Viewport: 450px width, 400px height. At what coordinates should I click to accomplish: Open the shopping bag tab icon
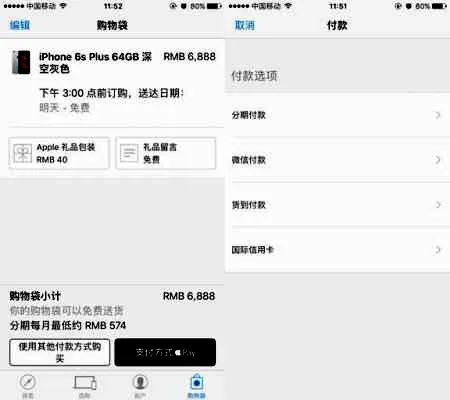(x=197, y=382)
